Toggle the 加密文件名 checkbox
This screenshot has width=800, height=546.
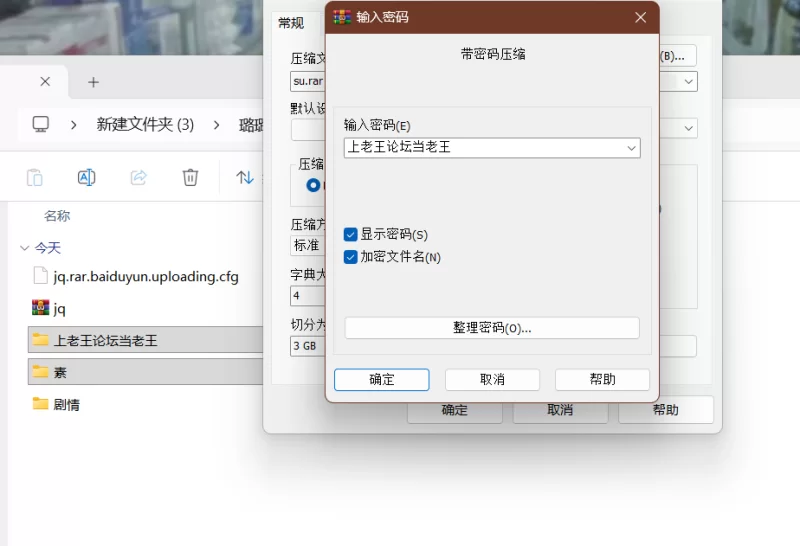[x=351, y=257]
